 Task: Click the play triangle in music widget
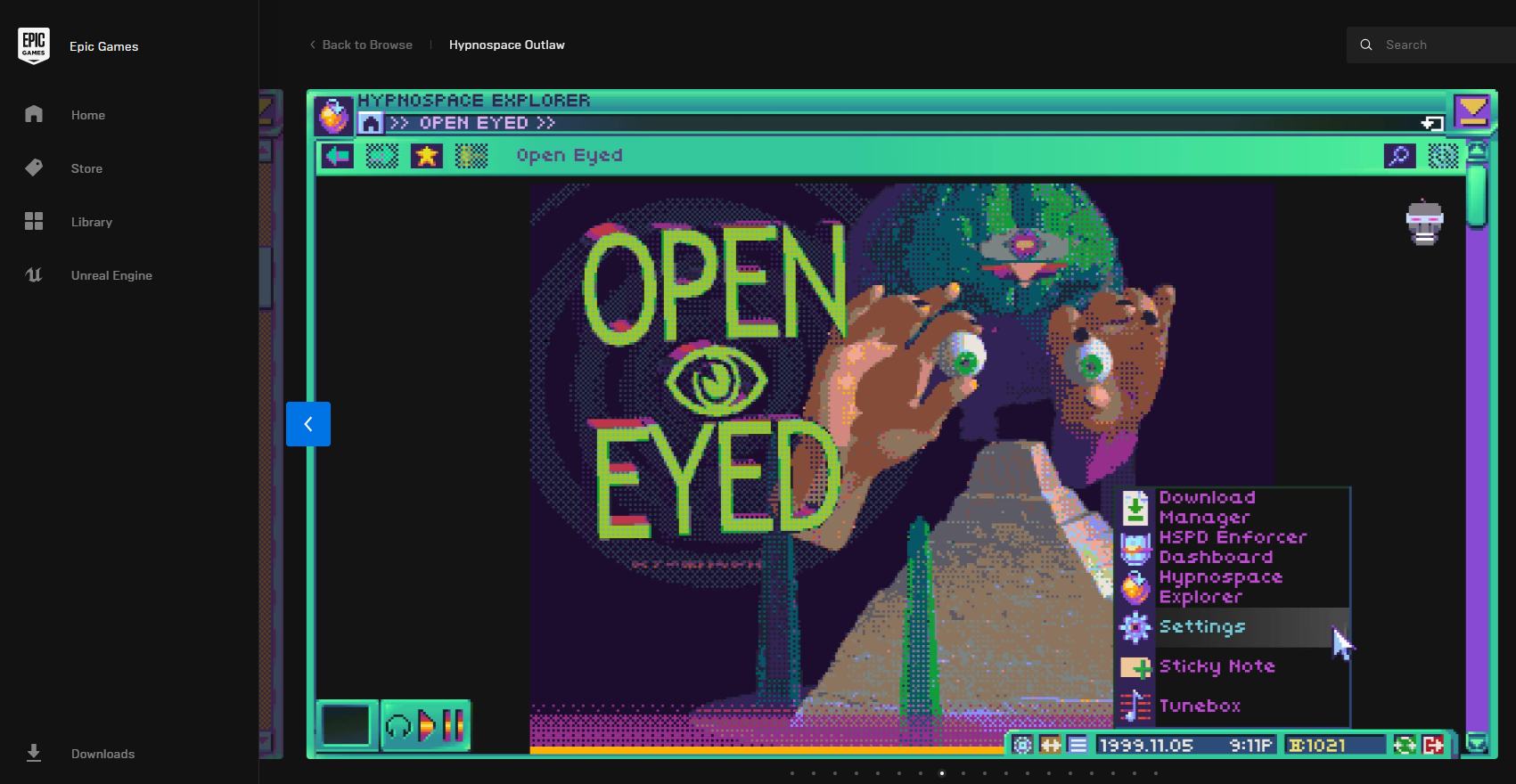[427, 726]
